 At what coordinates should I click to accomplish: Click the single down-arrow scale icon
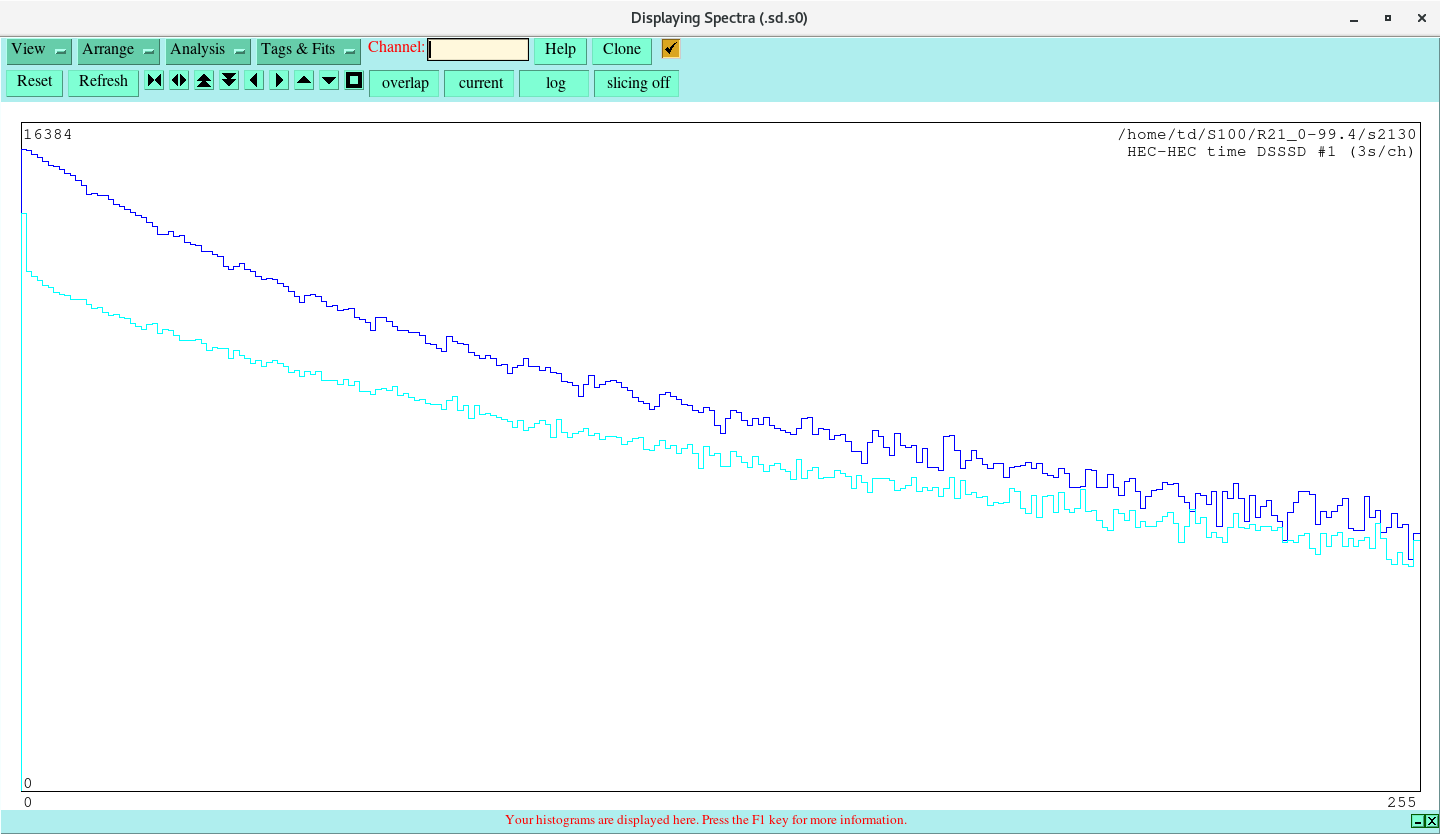(328, 80)
